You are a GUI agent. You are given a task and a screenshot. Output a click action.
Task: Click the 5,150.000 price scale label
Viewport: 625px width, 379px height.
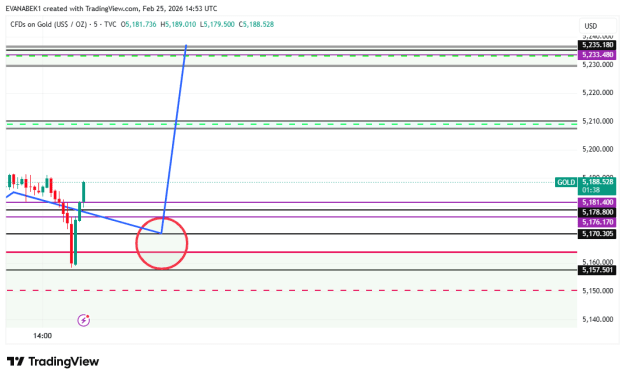[597, 291]
